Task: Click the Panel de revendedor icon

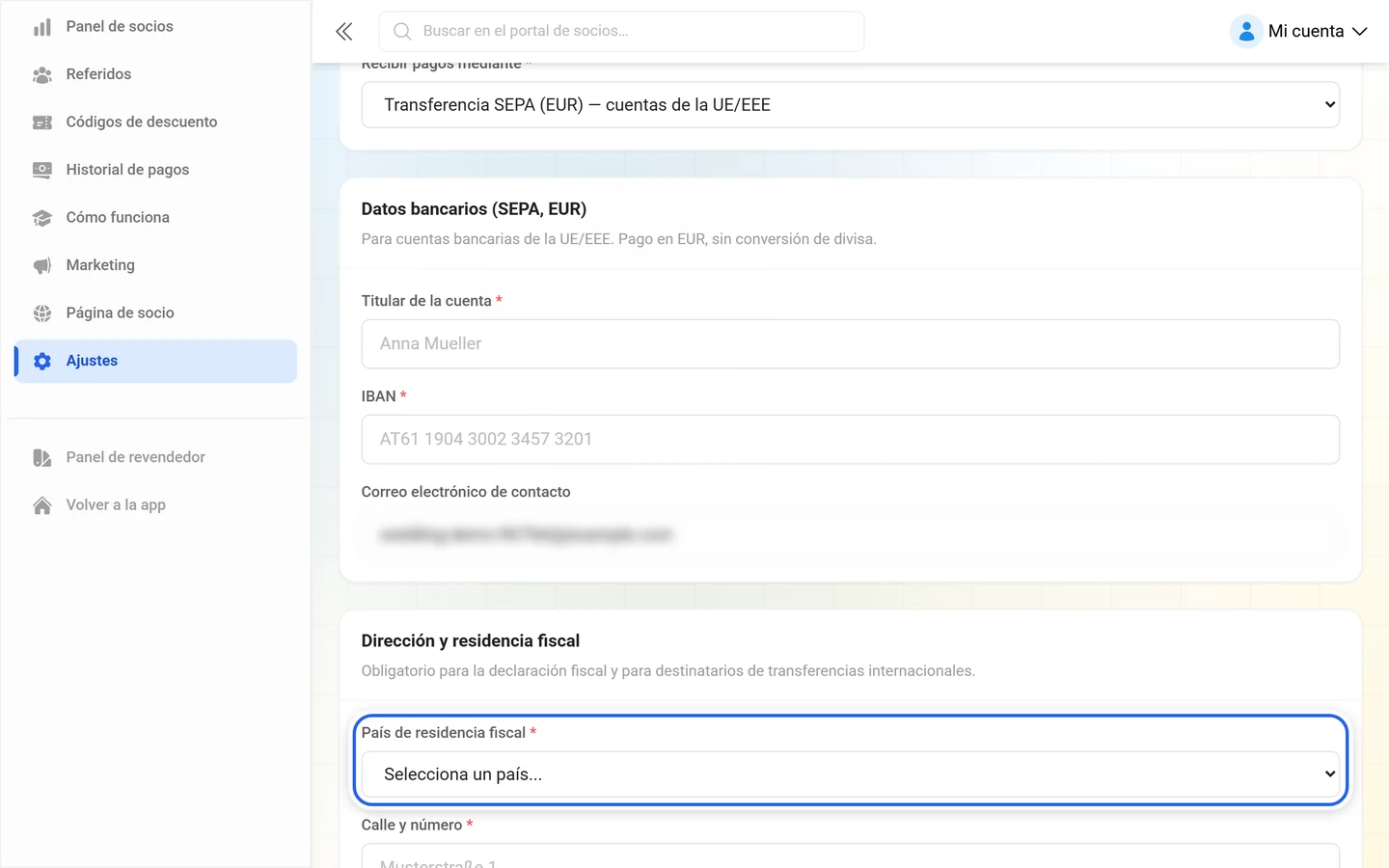Action: pos(42,457)
